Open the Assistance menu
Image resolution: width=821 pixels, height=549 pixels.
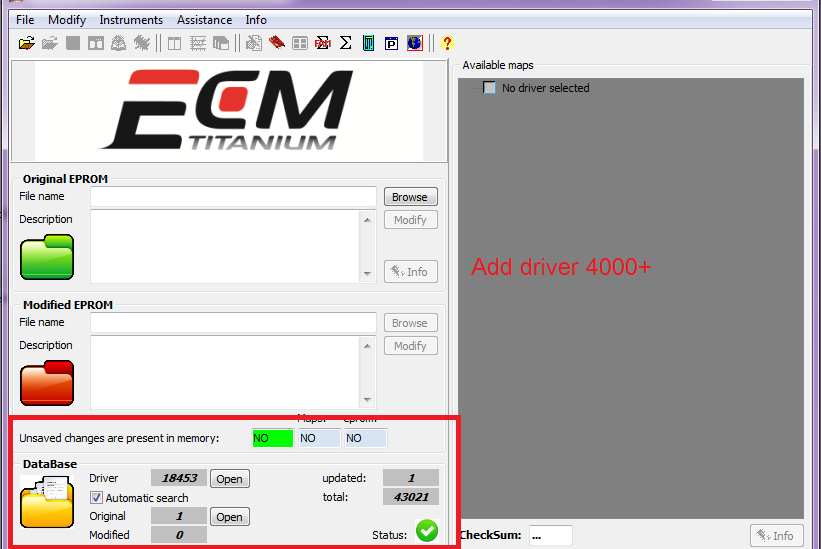(204, 20)
